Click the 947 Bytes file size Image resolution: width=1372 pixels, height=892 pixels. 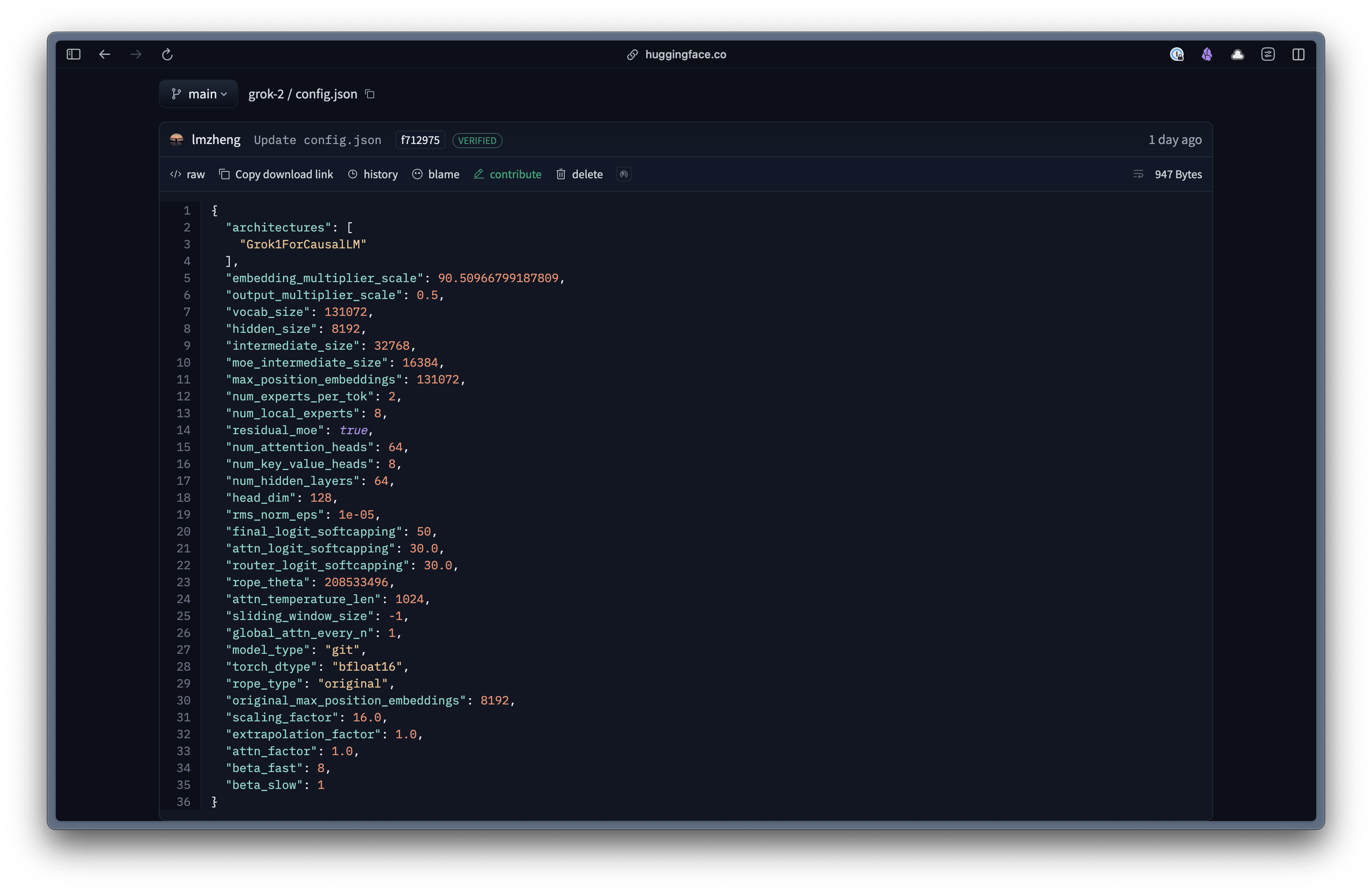[1178, 174]
